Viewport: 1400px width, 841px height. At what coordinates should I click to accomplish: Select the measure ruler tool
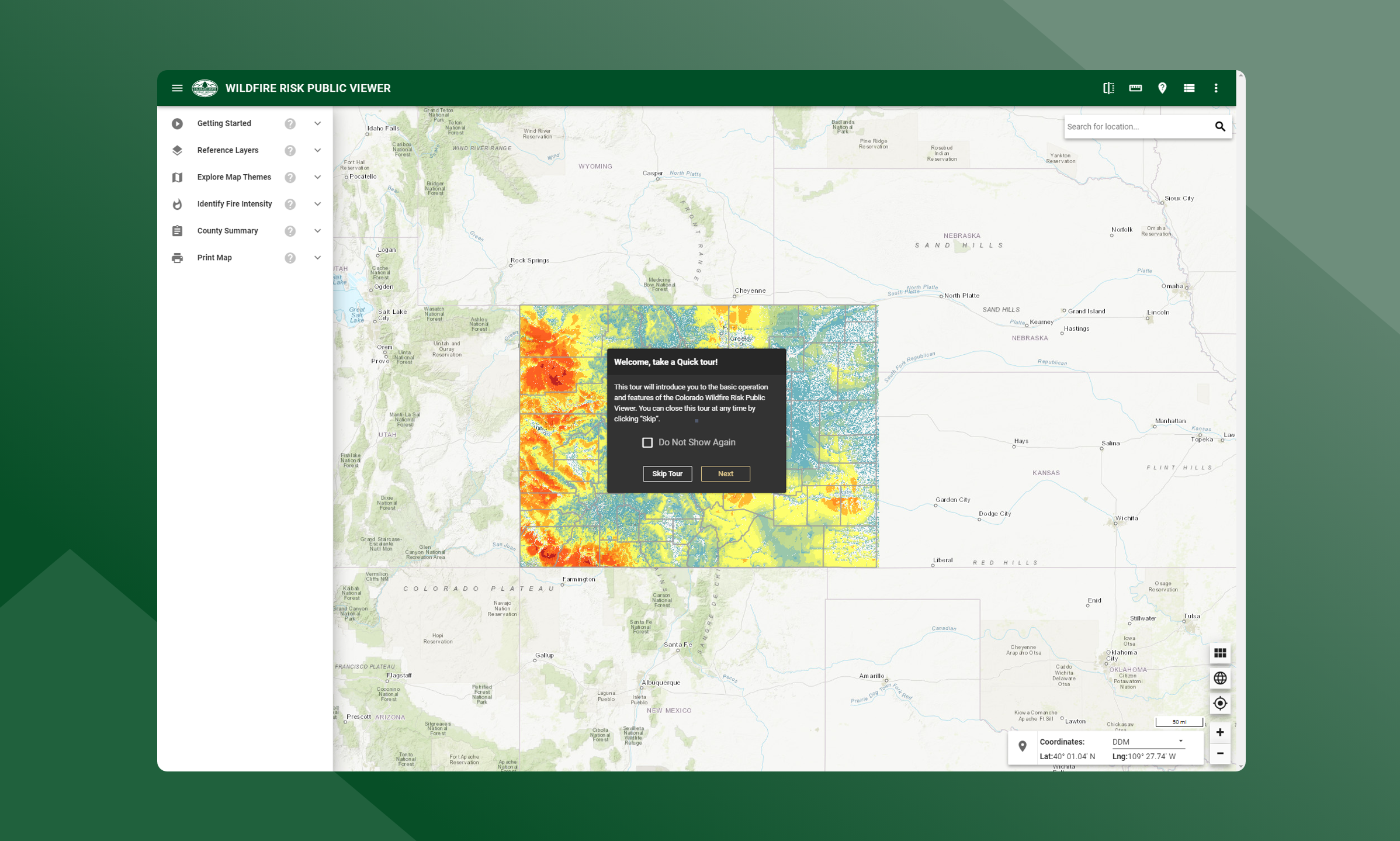[x=1135, y=88]
